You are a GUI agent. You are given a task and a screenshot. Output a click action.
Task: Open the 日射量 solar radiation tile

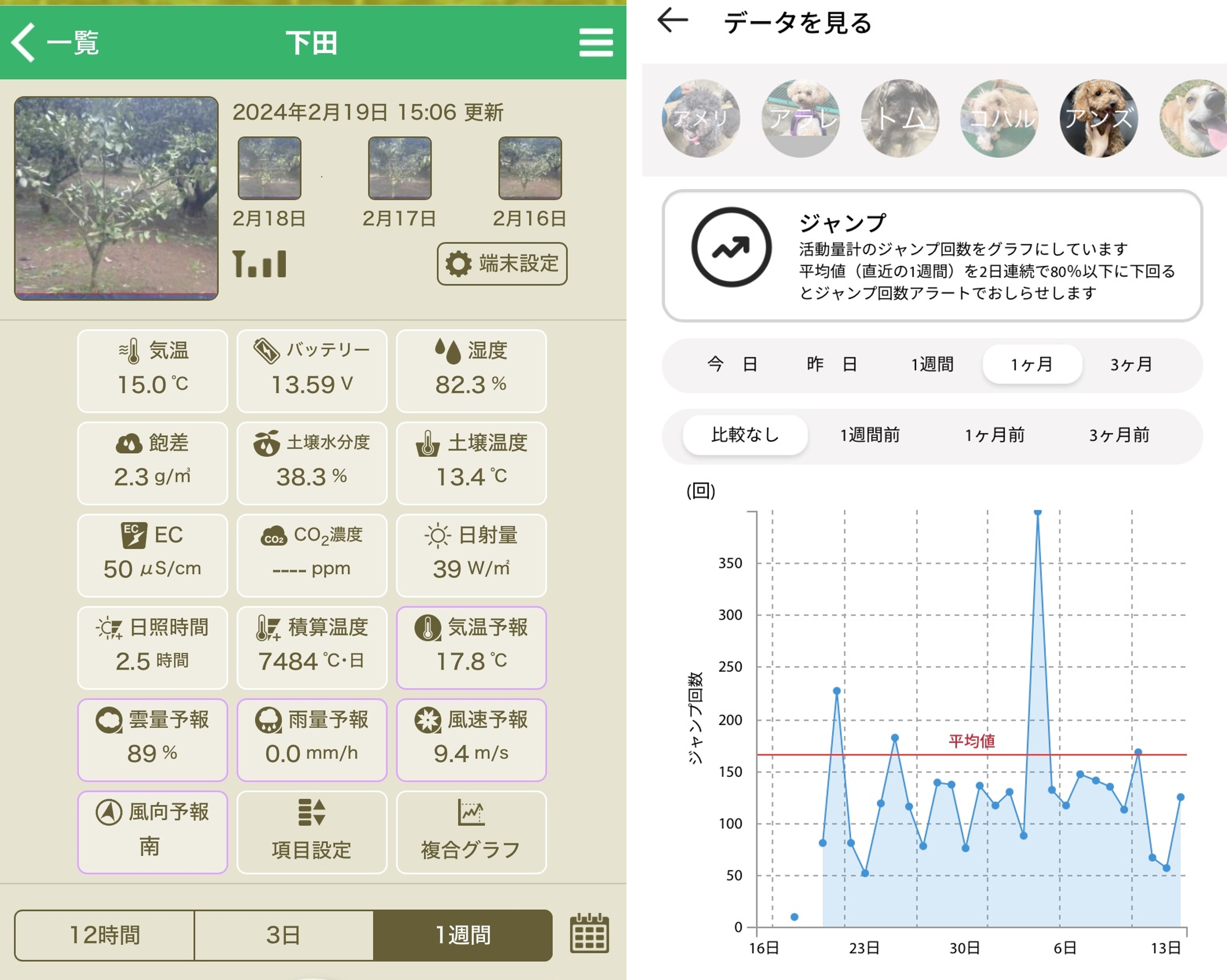[471, 555]
